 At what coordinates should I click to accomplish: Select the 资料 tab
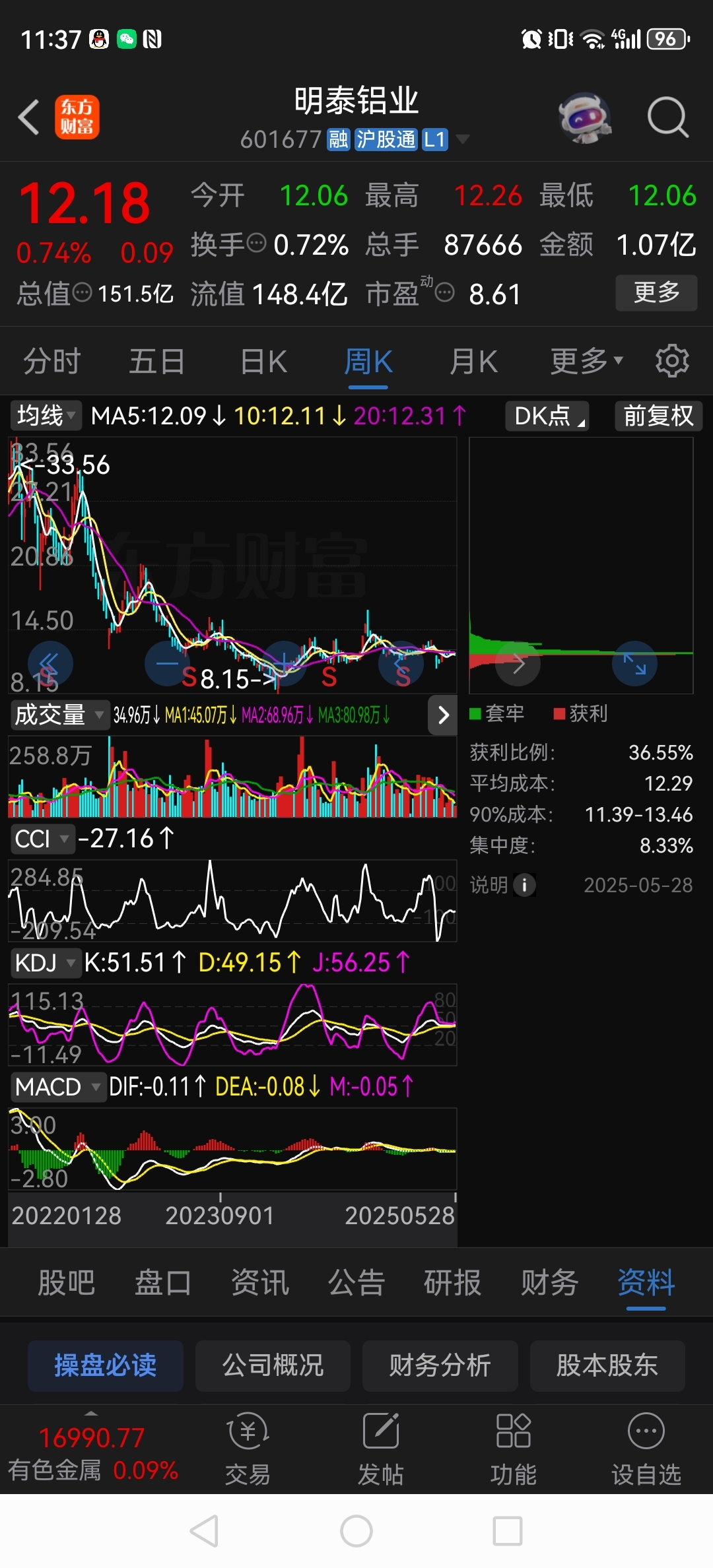coord(646,1283)
